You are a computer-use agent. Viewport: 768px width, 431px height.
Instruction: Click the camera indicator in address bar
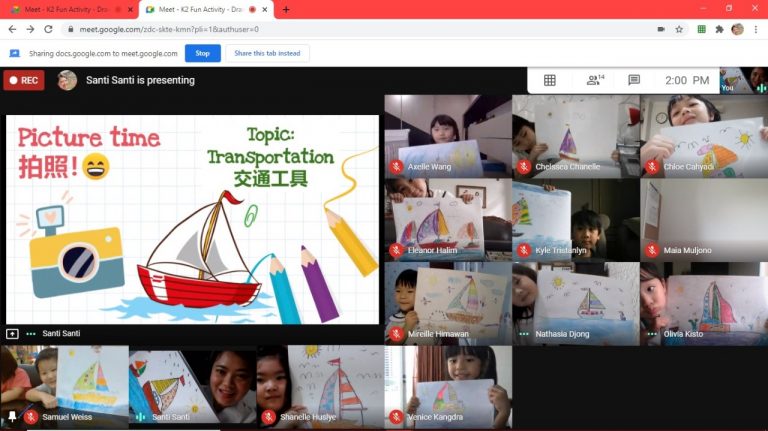tap(661, 30)
